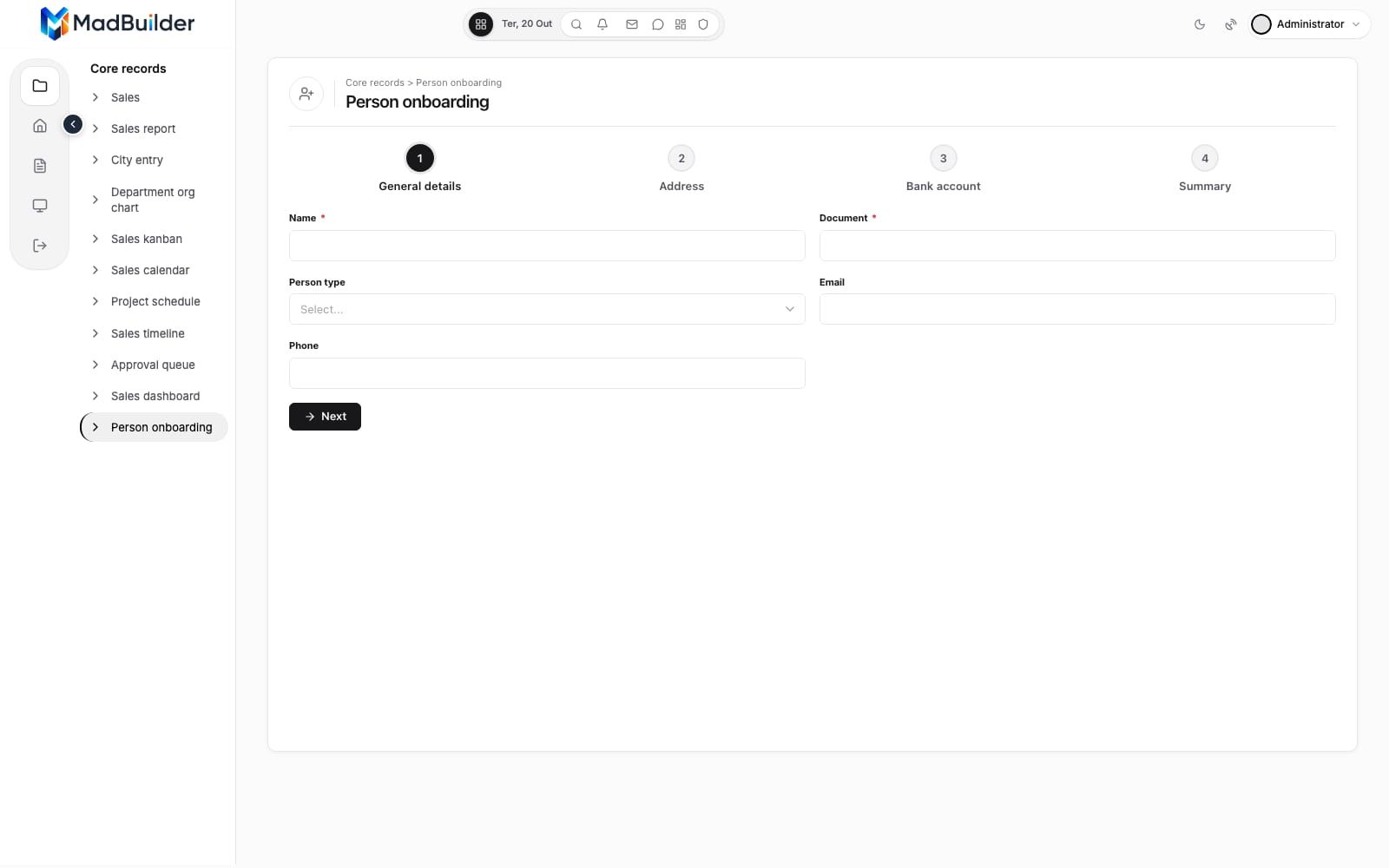Click the add-person icon beside the page title
This screenshot has width=1389, height=868.
[306, 94]
